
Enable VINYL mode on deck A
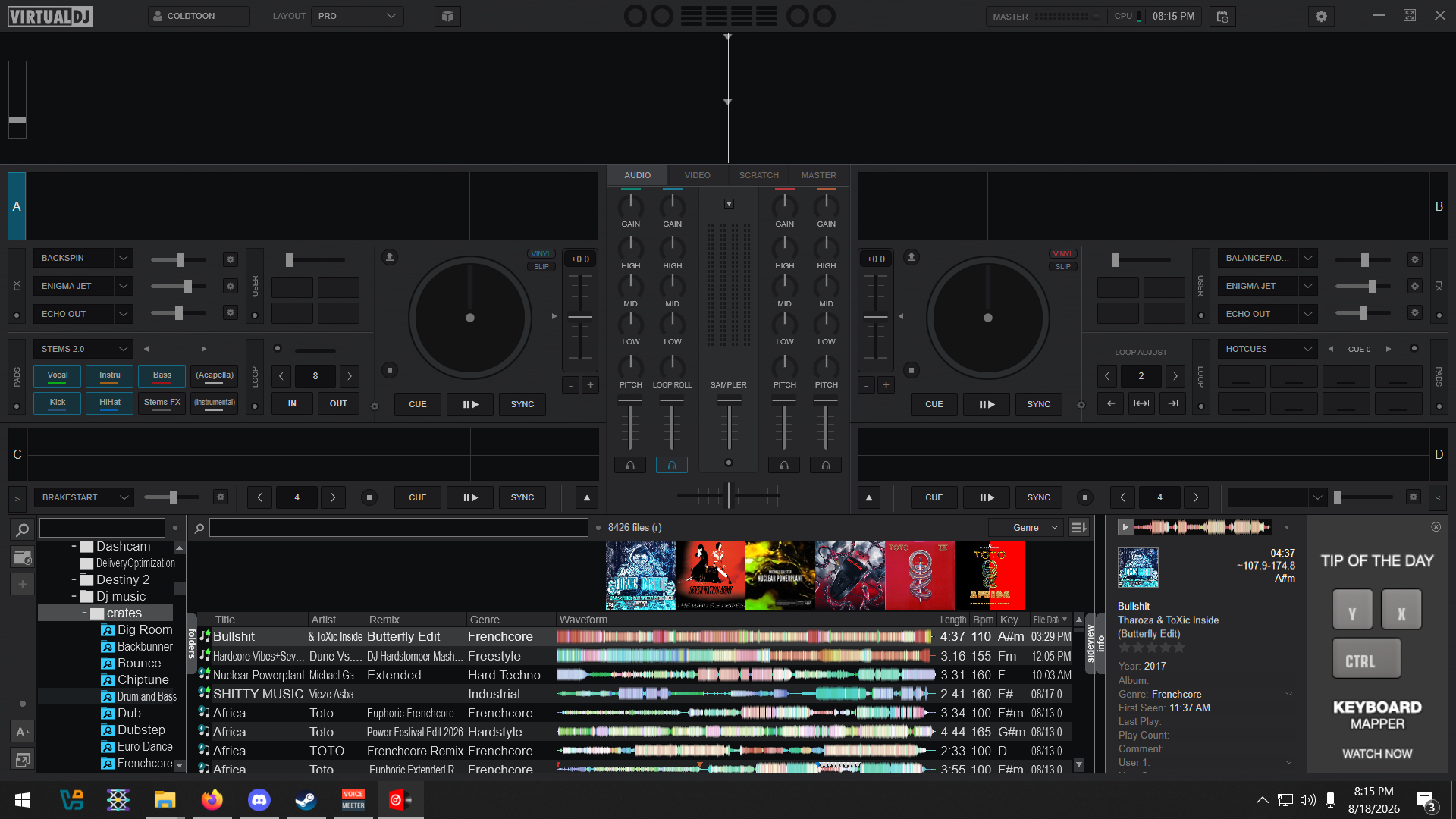[x=541, y=254]
